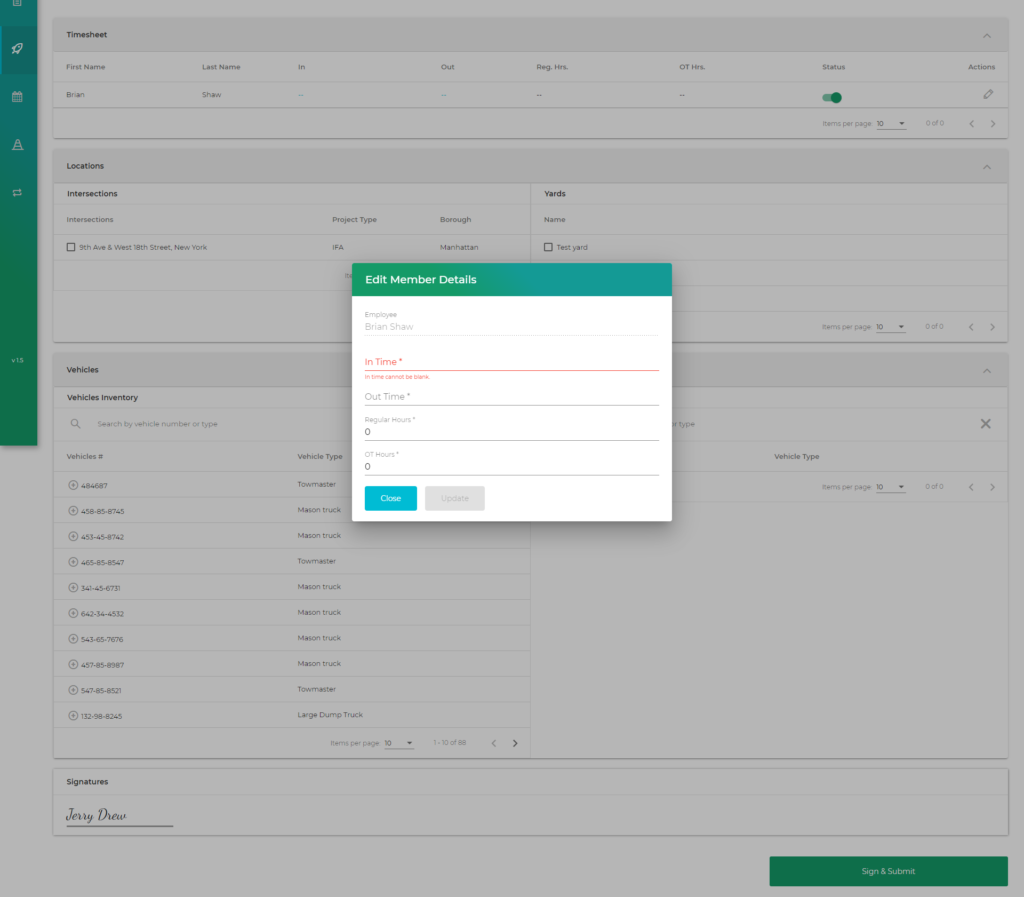This screenshot has width=1024, height=897.
Task: Click the Sign & Submit button
Action: pyautogui.click(x=888, y=871)
